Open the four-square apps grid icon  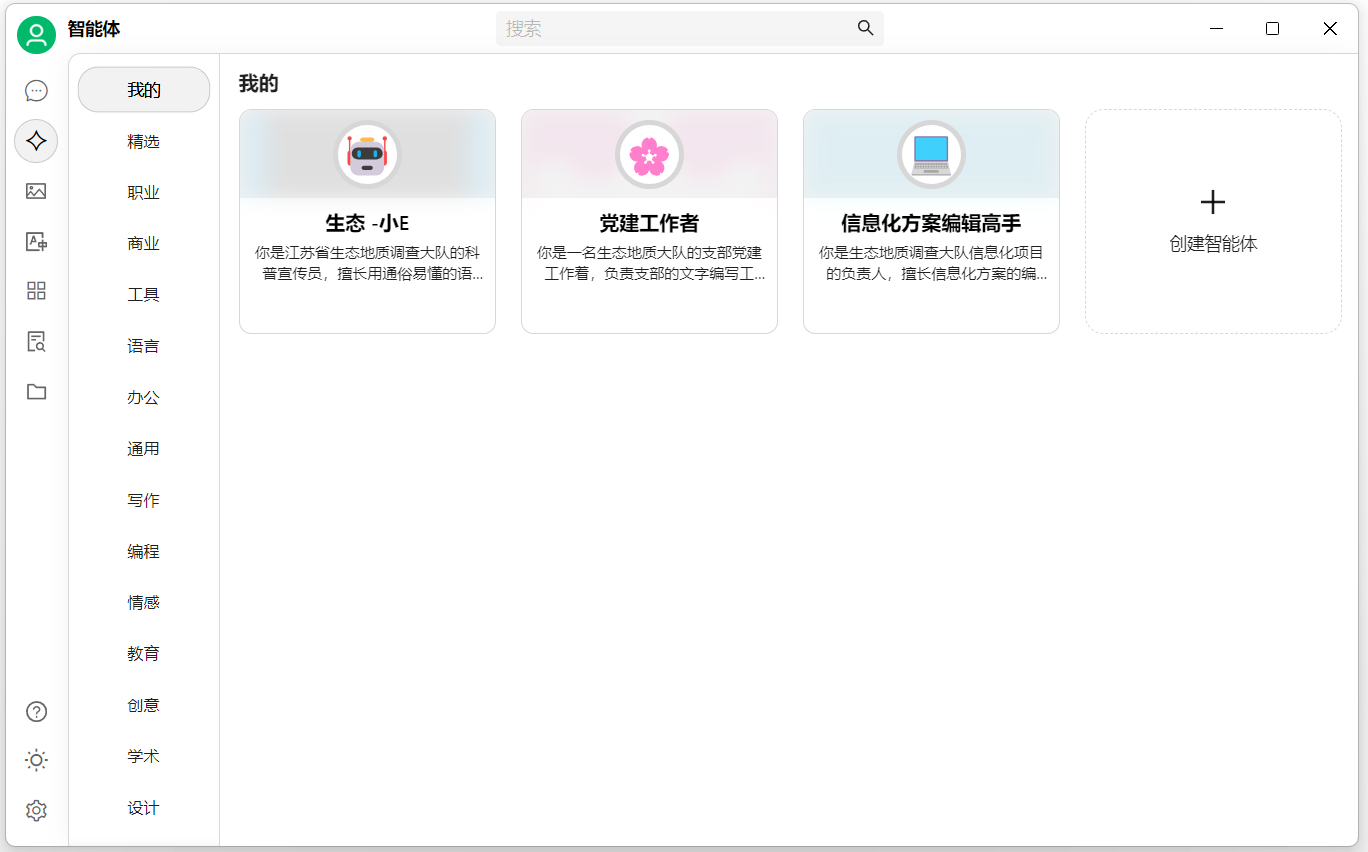click(36, 291)
